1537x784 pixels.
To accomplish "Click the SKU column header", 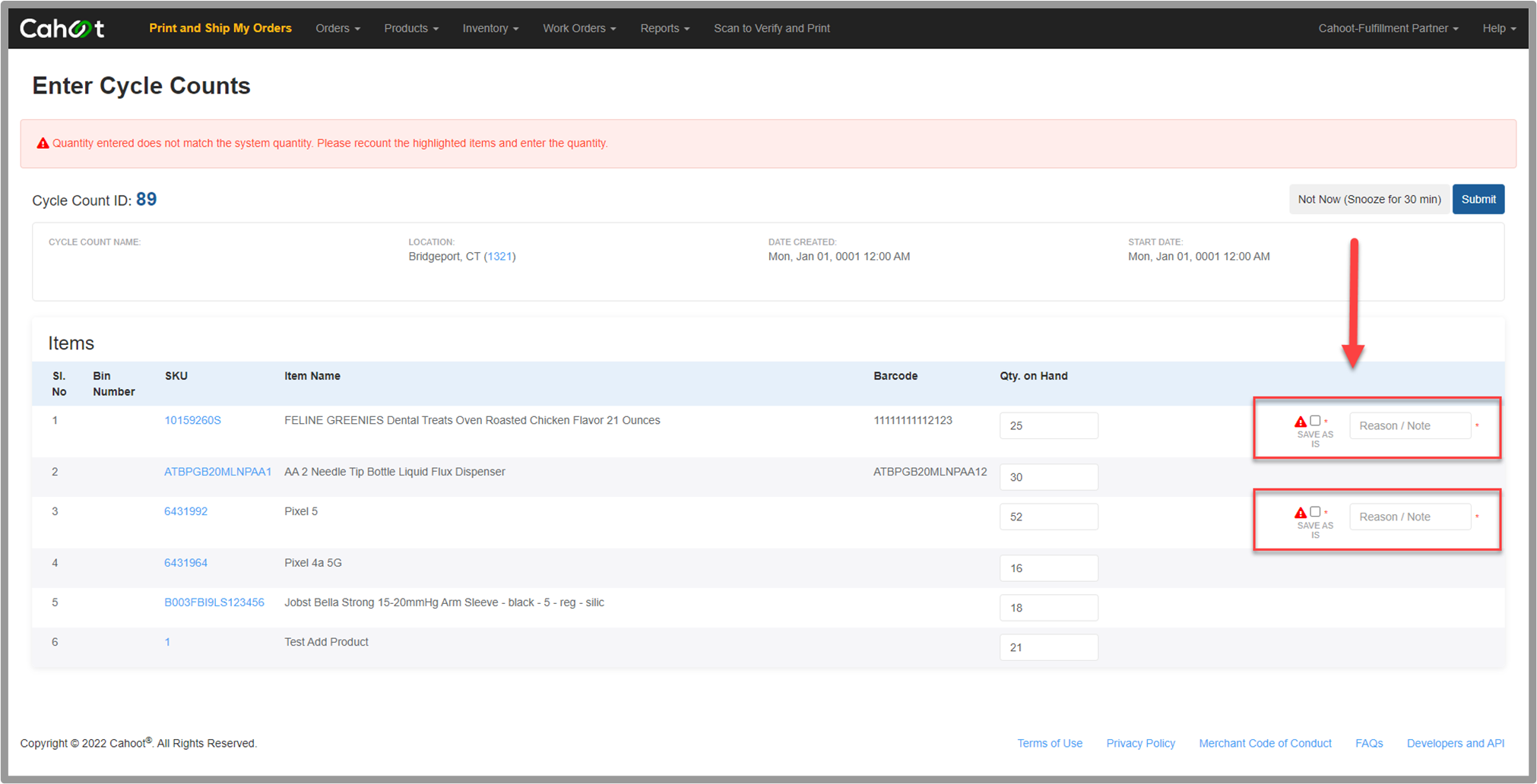I will (176, 376).
